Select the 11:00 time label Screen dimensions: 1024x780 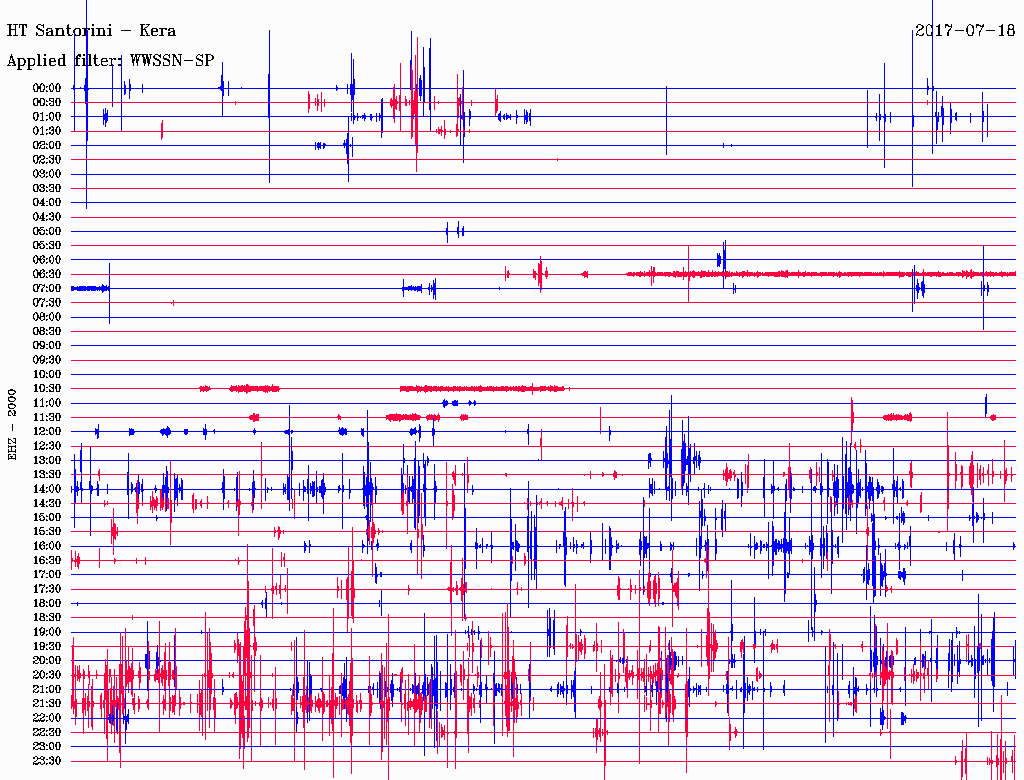(x=47, y=403)
